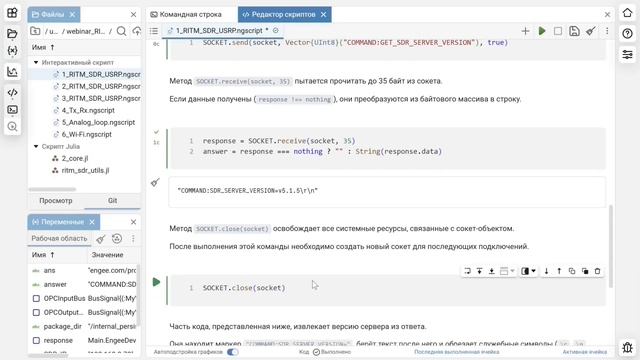Viewport: 640px width, 360px height.
Task: Clear cell output with broom icon beside output
Action: (x=155, y=182)
